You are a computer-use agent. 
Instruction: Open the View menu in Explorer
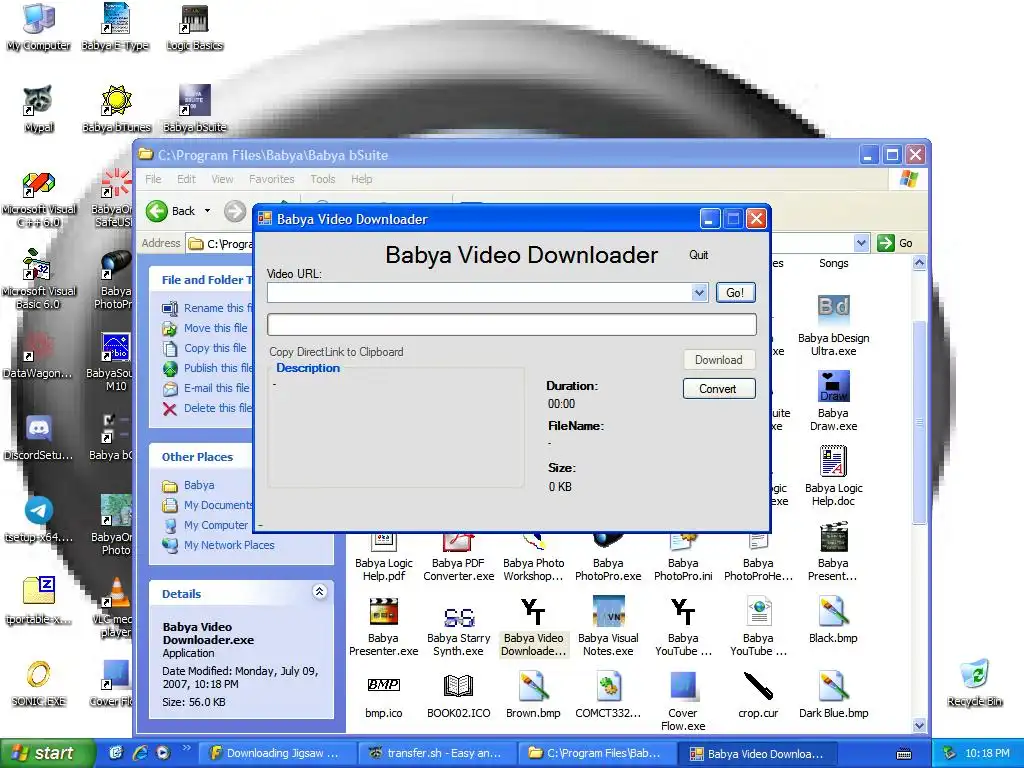[x=222, y=179]
